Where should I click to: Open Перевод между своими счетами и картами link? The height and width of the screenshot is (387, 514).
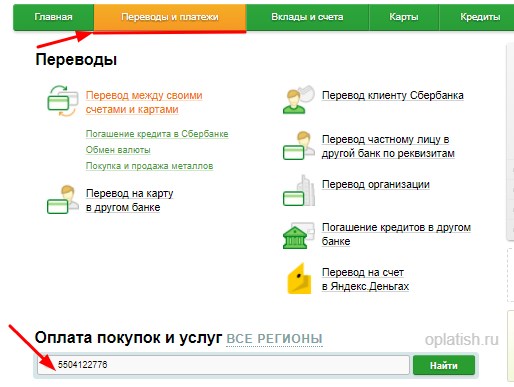(144, 102)
